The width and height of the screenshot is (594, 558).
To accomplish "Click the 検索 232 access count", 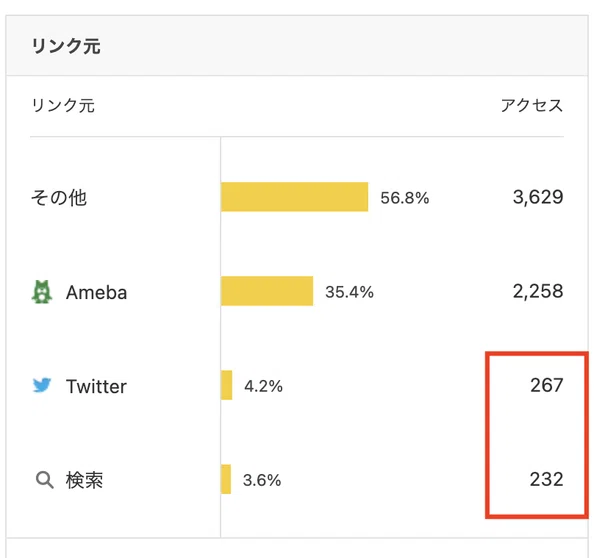I will point(547,479).
